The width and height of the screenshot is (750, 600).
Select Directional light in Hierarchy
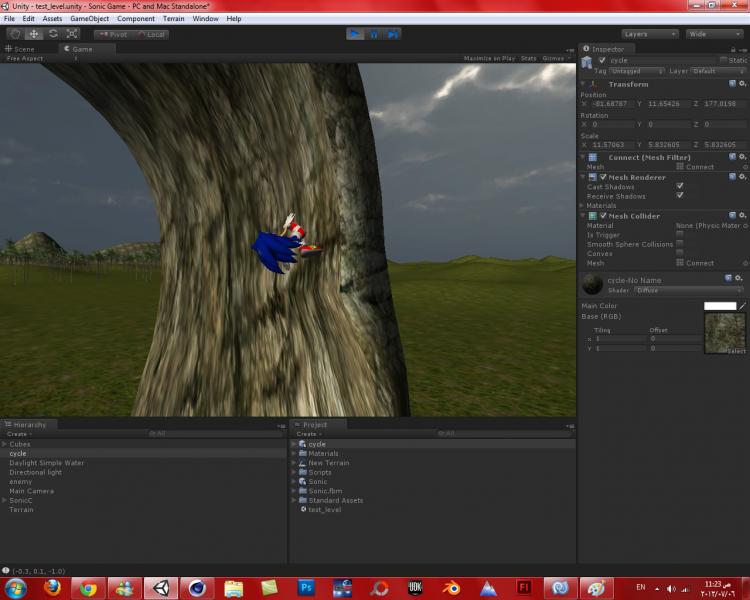[x=35, y=472]
